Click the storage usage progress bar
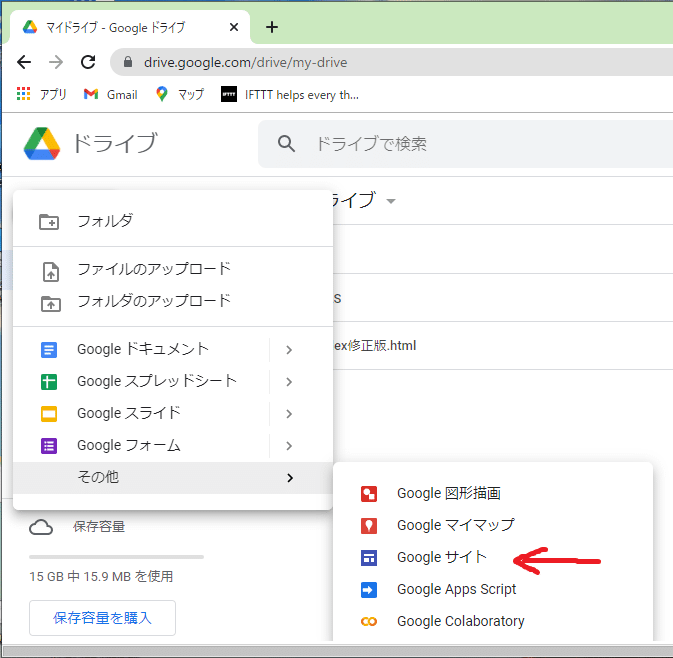Viewport: 673px width, 658px height. tap(116, 557)
